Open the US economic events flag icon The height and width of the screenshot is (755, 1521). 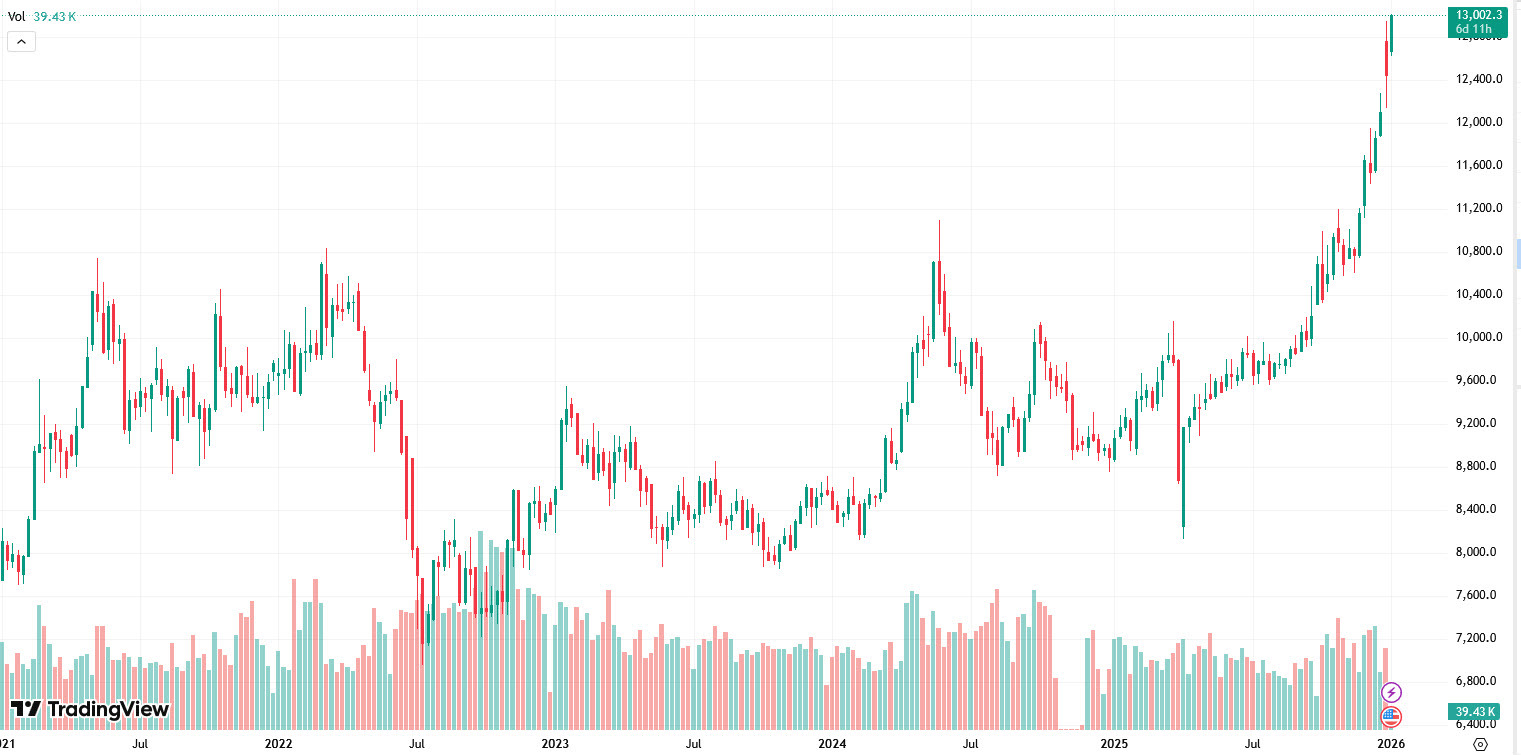pos(1393,716)
